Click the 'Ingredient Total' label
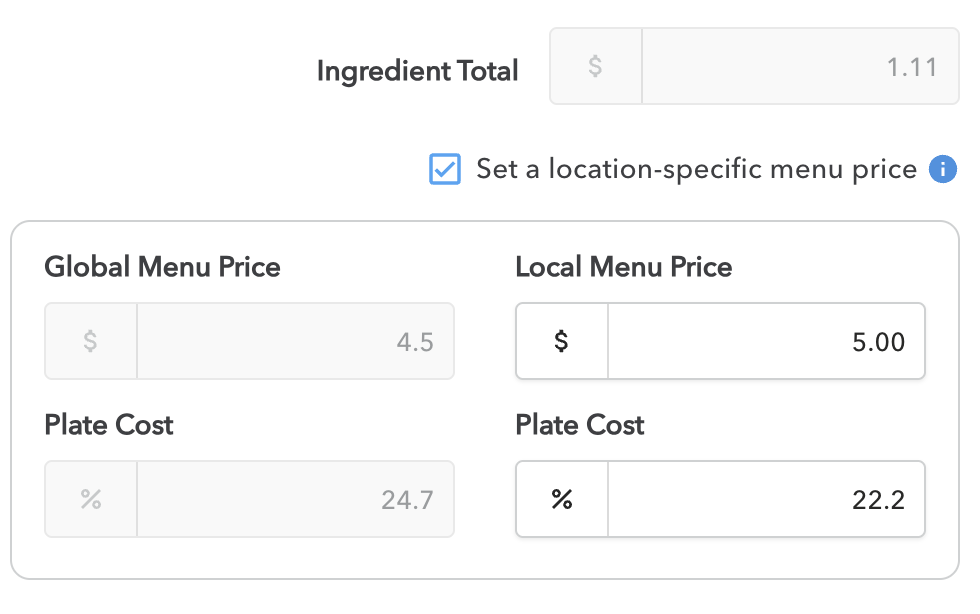The width and height of the screenshot is (980, 614). click(x=417, y=71)
